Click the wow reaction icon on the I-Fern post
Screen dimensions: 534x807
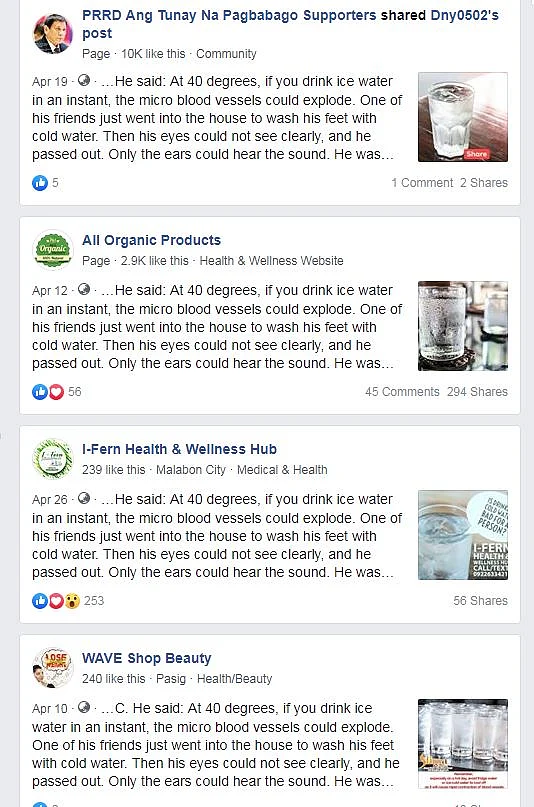click(73, 601)
